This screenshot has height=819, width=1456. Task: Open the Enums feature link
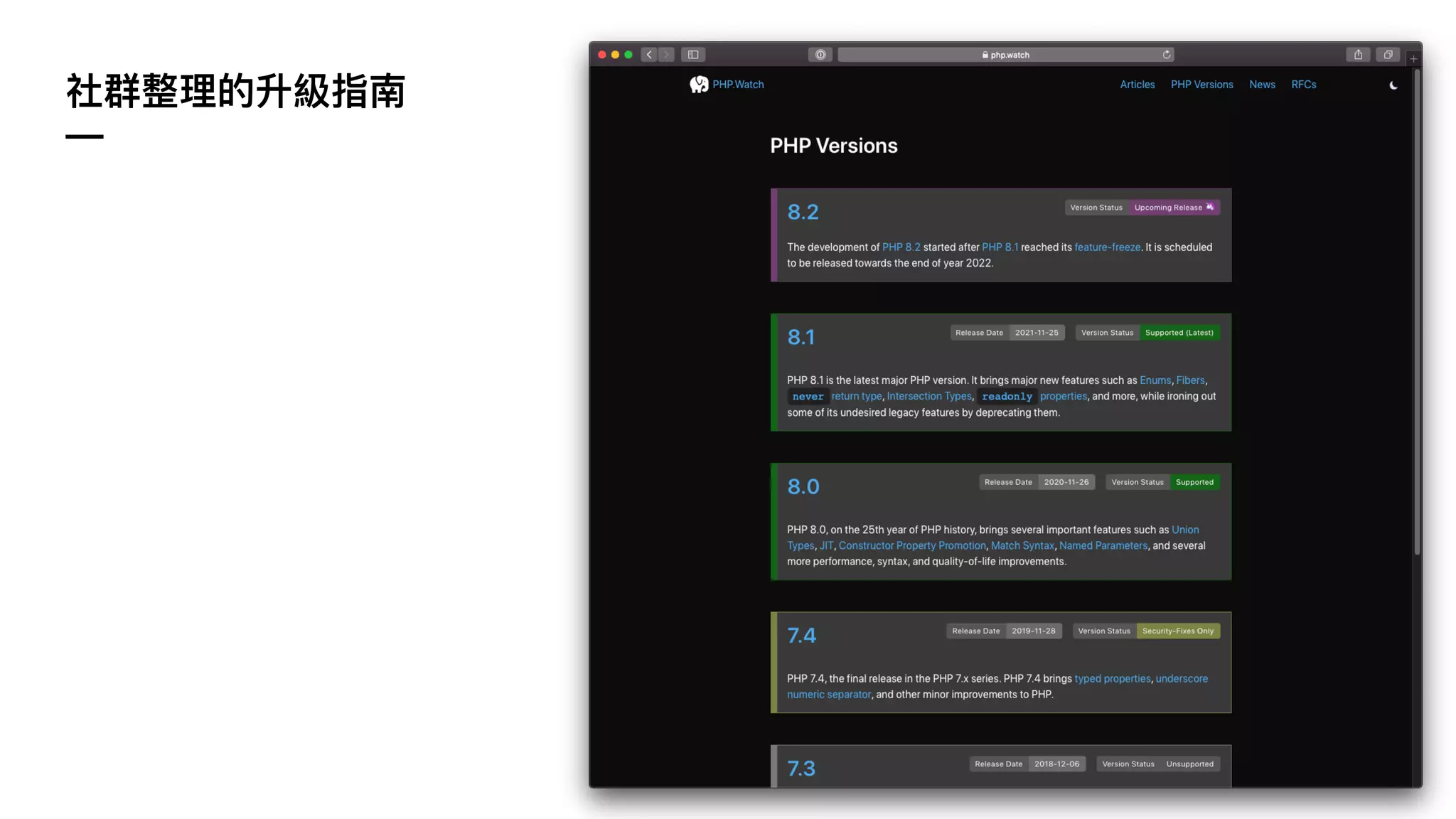click(x=1155, y=380)
